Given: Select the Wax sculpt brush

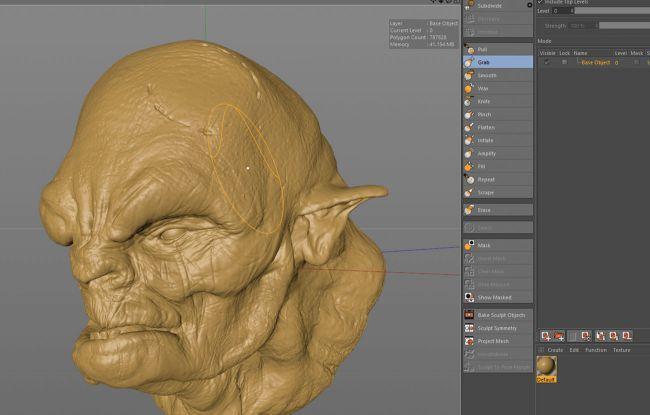Looking at the screenshot, I should pyautogui.click(x=497, y=88).
